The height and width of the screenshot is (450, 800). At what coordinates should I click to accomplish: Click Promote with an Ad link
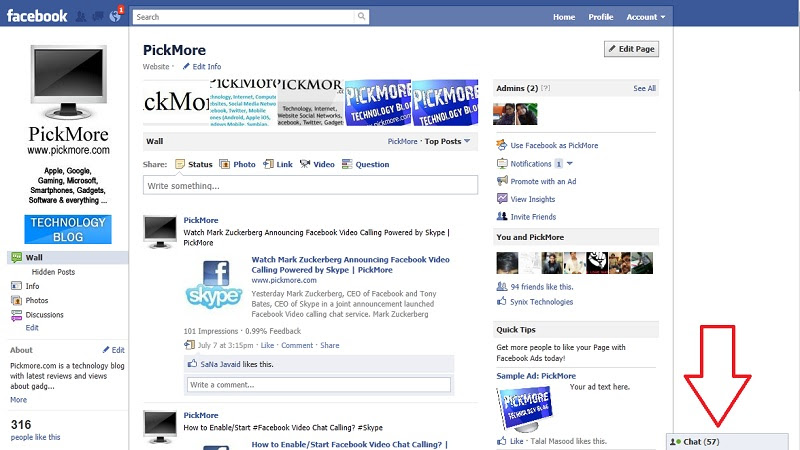coord(543,181)
